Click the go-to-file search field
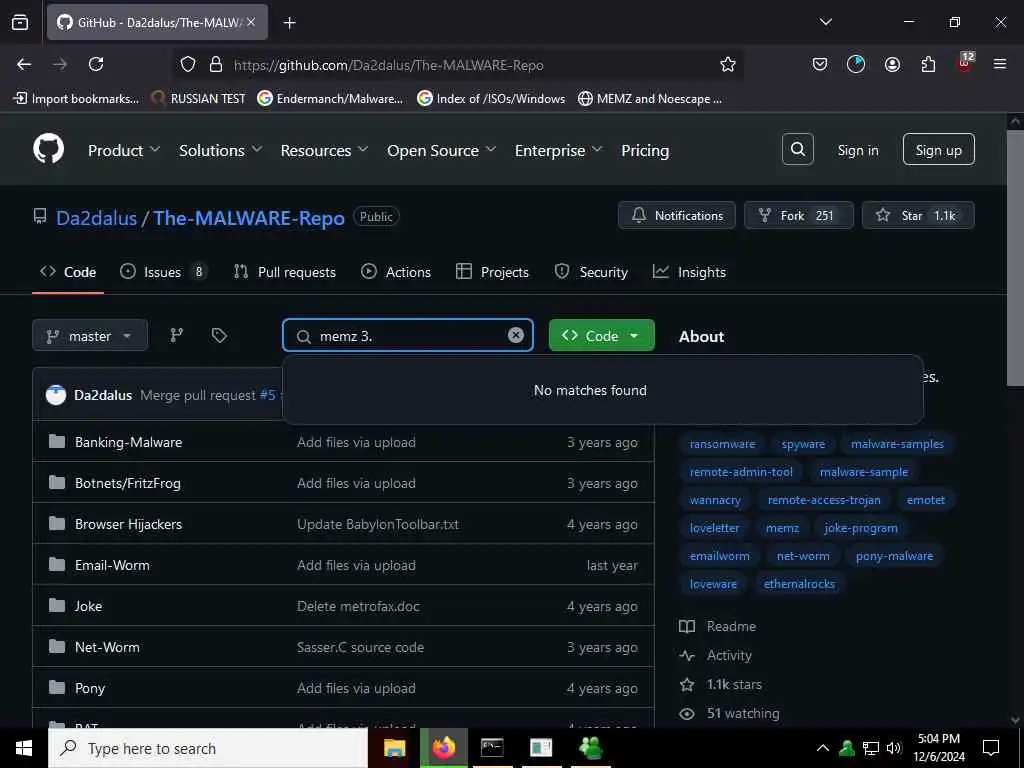This screenshot has width=1024, height=768. [408, 336]
